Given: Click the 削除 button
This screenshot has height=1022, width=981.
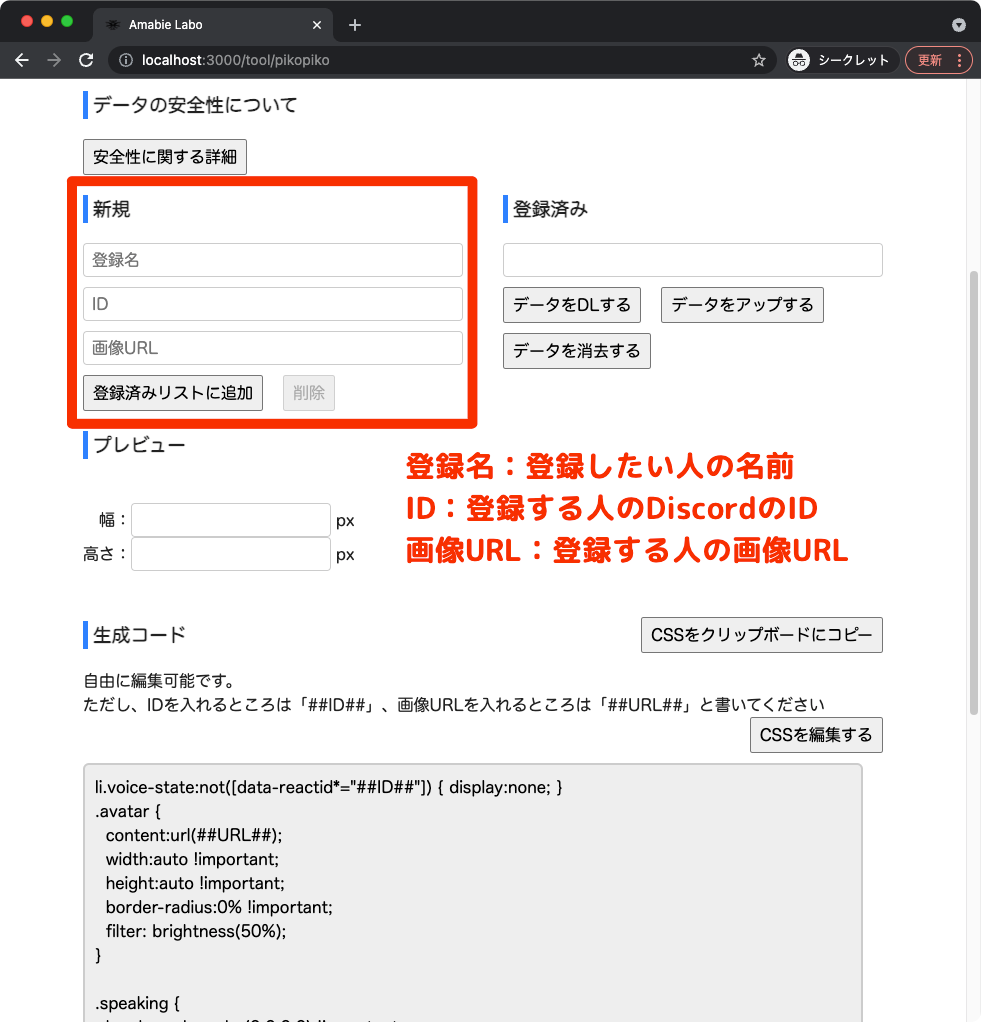Looking at the screenshot, I should click(309, 393).
